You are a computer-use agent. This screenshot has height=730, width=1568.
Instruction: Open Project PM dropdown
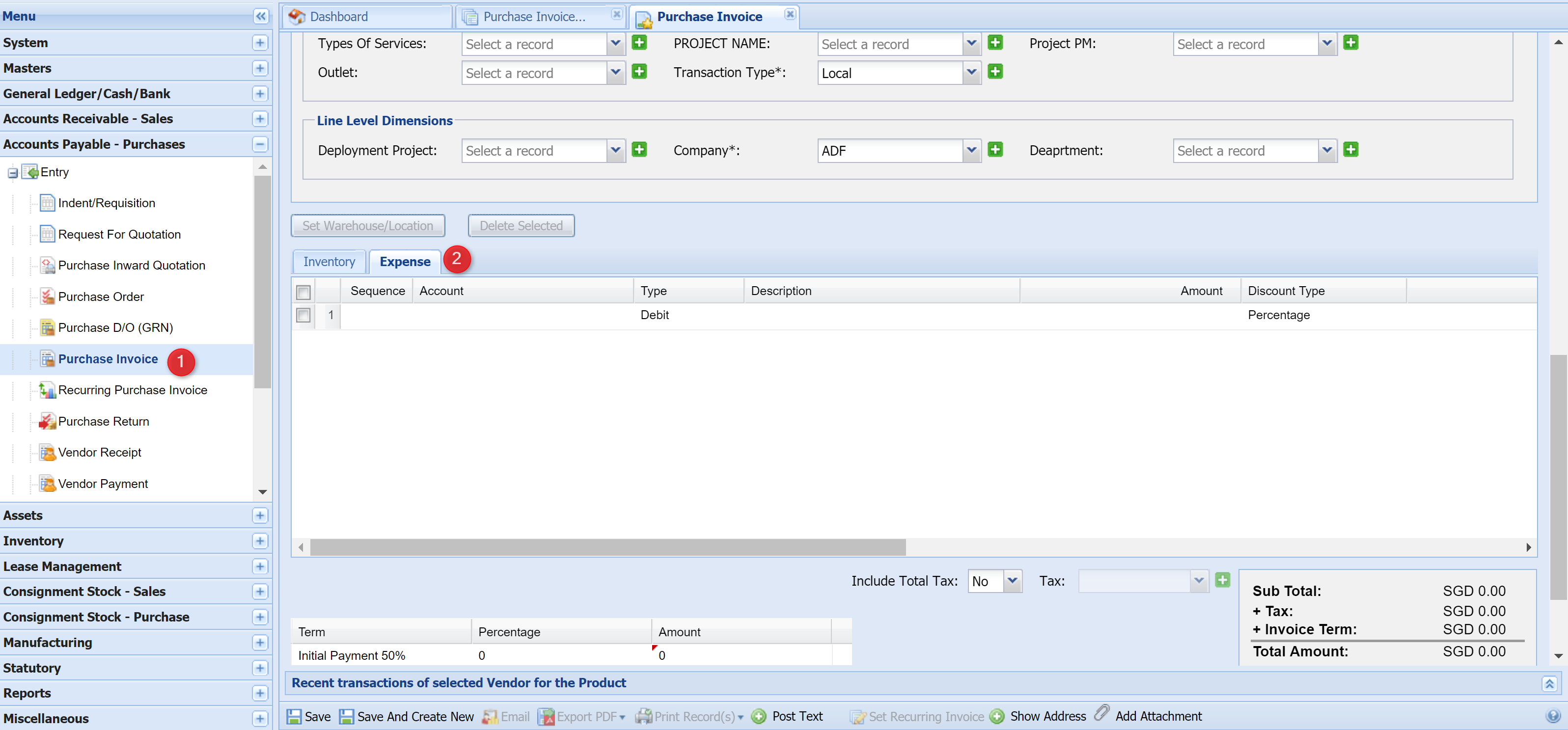click(x=1327, y=44)
